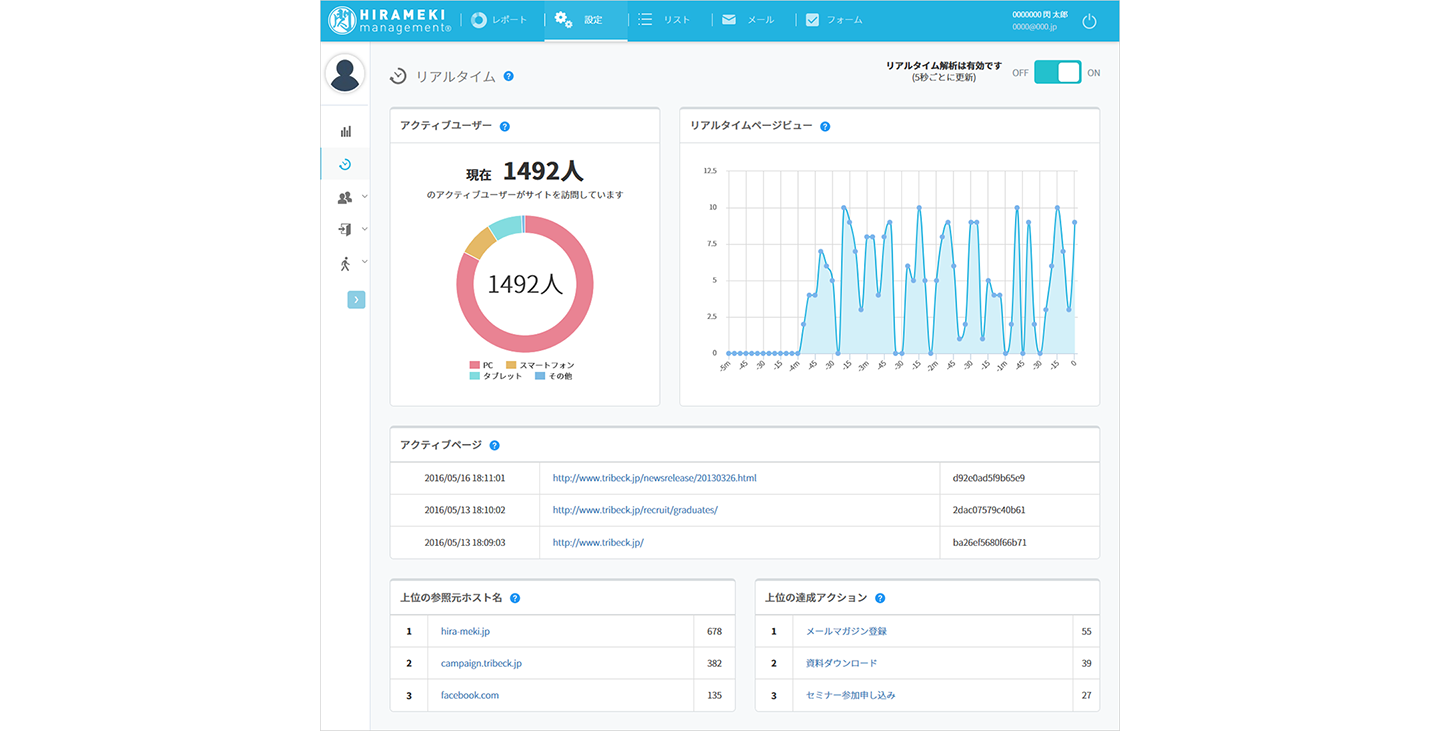Toggle the realtime analysis ON/OFF switch
Viewport: 1440px width, 731px height.
coord(1057,72)
